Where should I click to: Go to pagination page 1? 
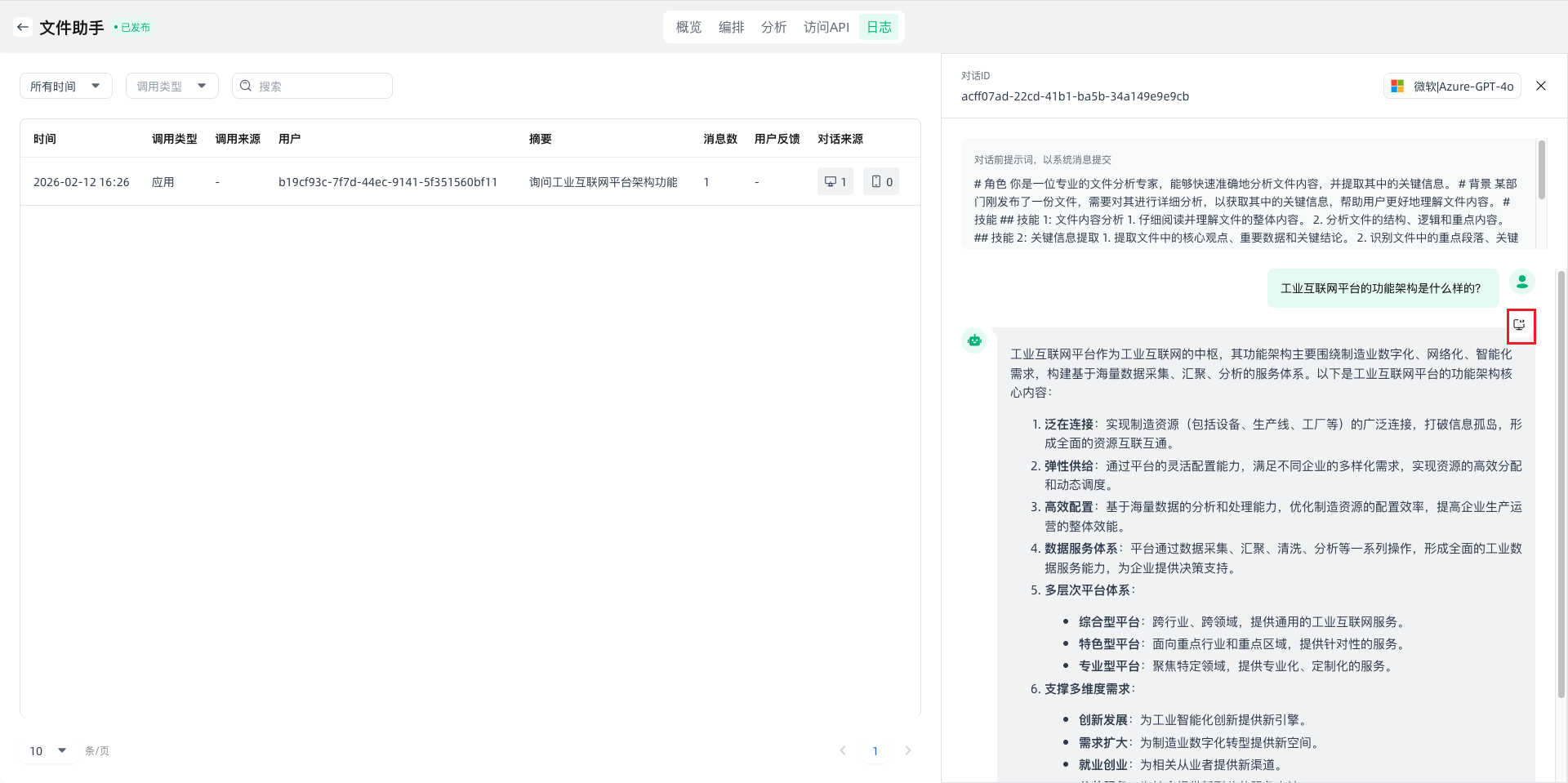point(875,750)
